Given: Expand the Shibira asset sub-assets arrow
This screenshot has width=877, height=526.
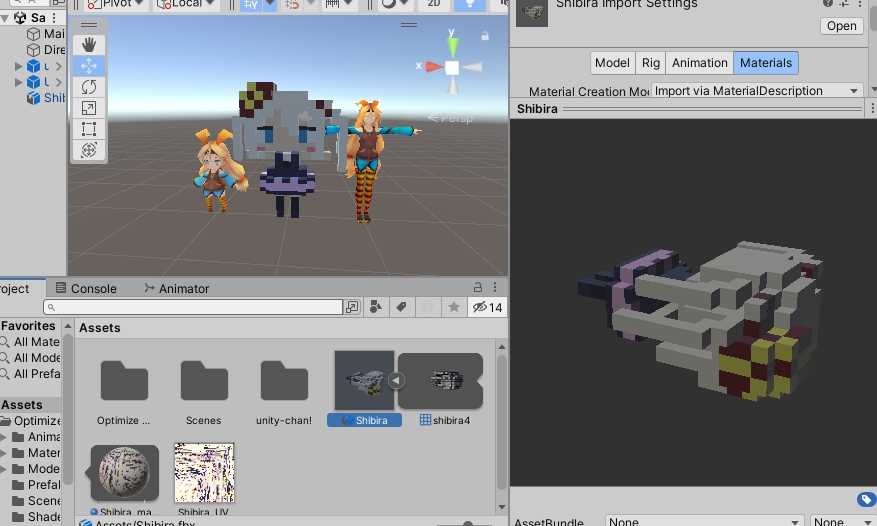Looking at the screenshot, I should (x=396, y=381).
